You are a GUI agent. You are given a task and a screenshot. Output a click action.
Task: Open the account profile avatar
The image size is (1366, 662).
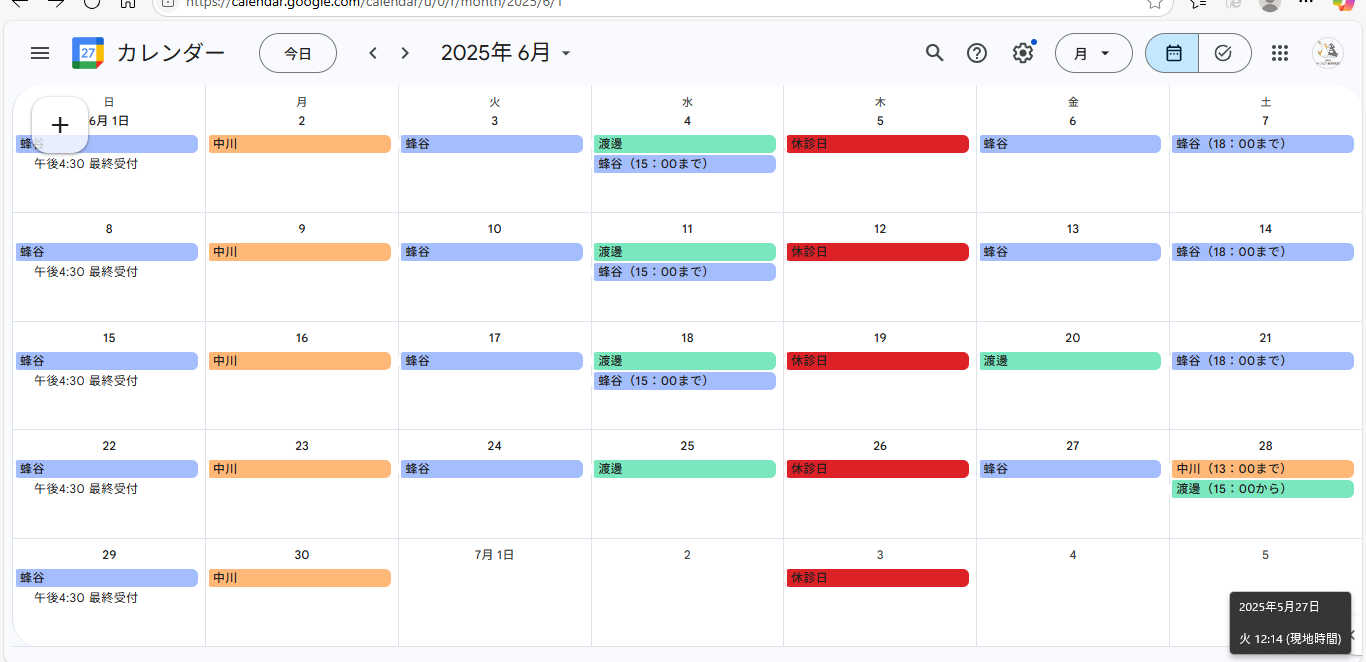coord(1328,53)
